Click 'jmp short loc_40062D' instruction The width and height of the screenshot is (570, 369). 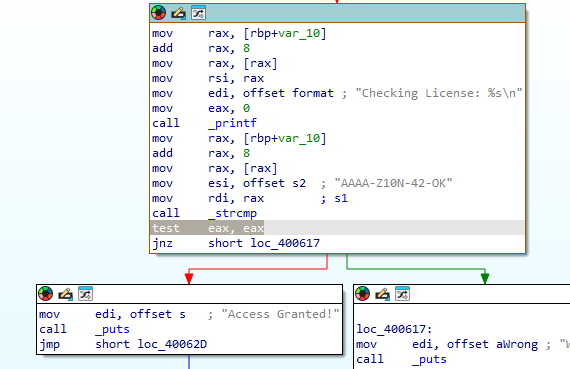[123, 344]
